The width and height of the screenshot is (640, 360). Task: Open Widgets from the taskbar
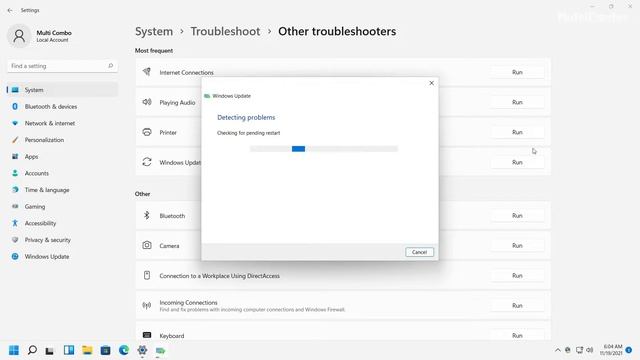tap(69, 350)
